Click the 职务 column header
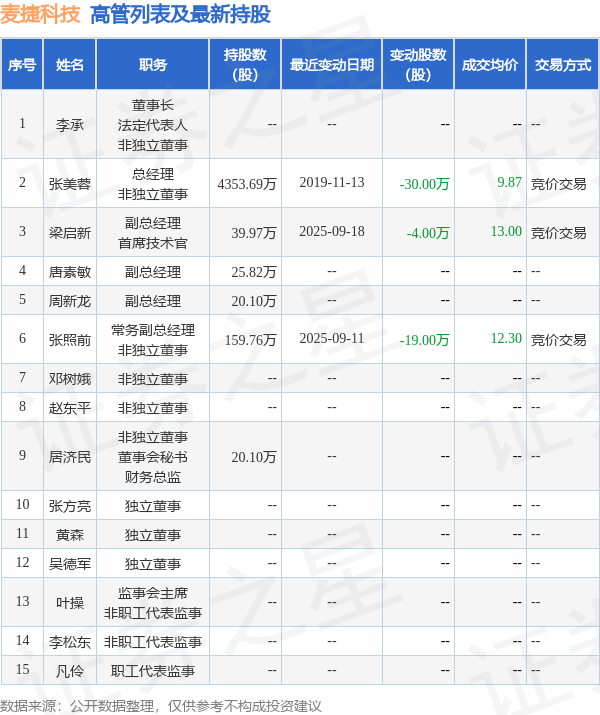600x715 pixels. click(x=153, y=64)
